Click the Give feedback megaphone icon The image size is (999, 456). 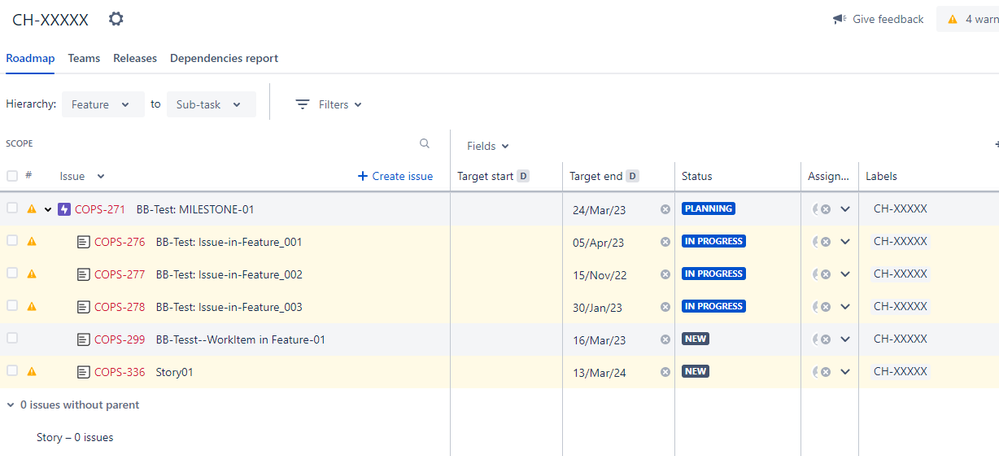840,19
